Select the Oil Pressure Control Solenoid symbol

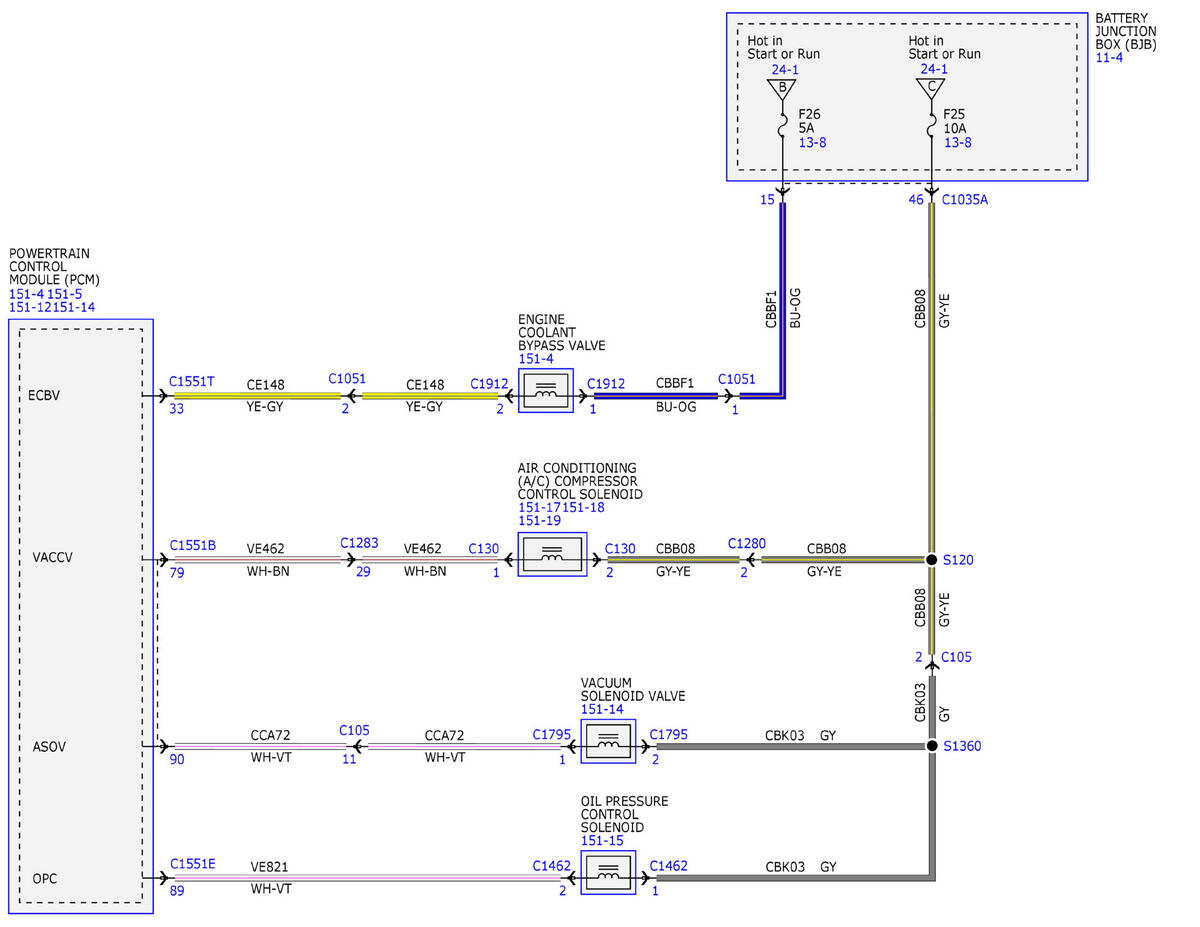click(x=609, y=873)
